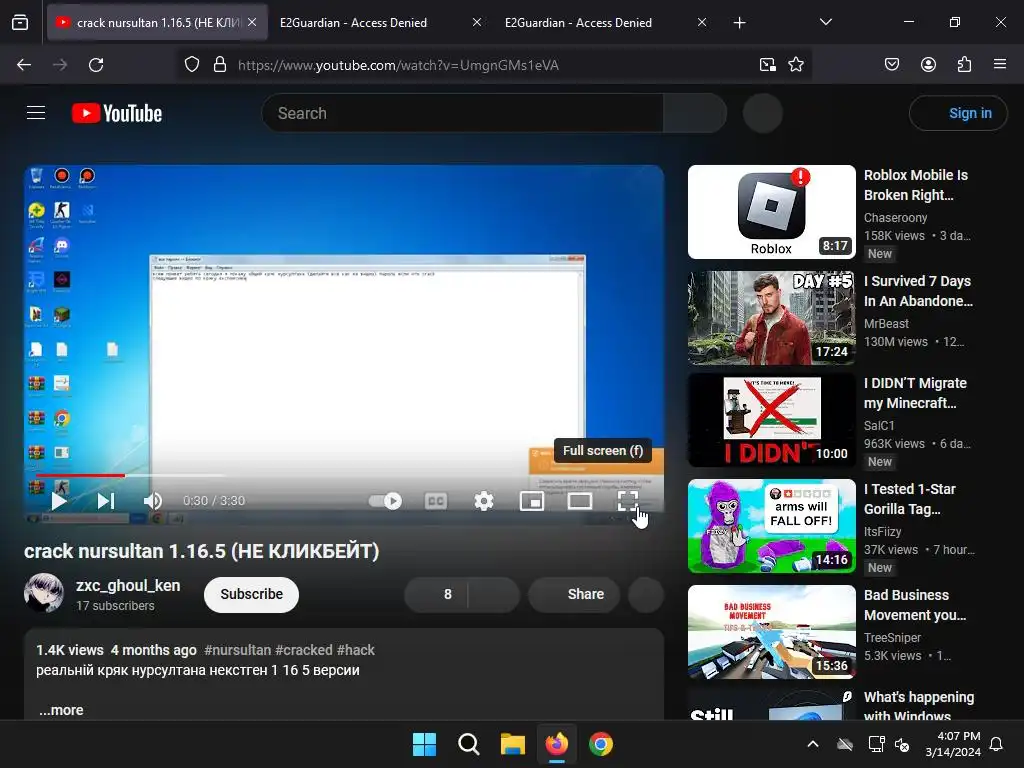Open video settings gear
Screen dimensions: 1024x768
484,501
